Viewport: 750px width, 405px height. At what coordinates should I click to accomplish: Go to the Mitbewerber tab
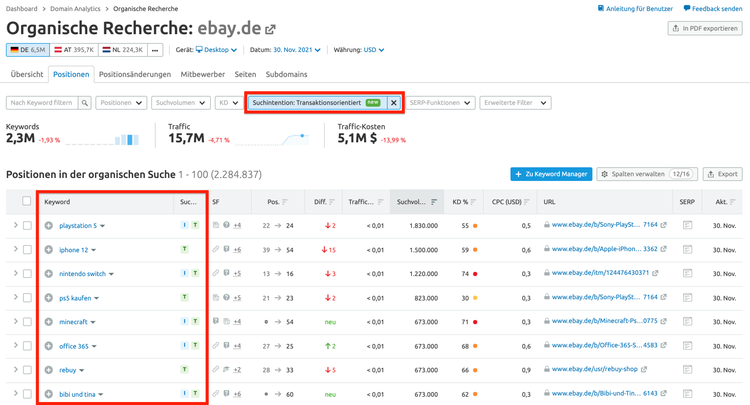203,74
